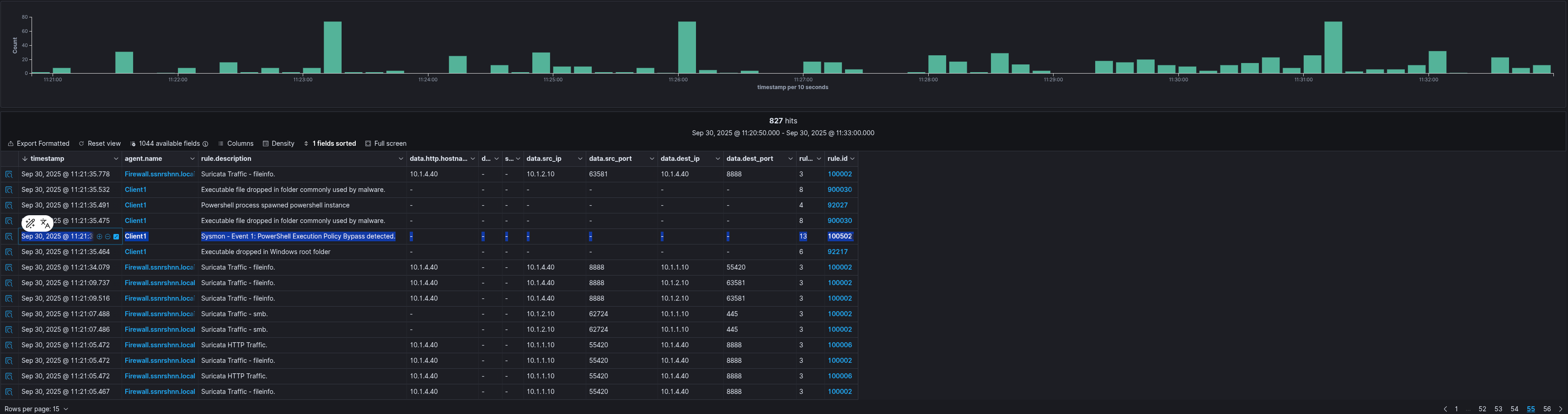Image resolution: width=1568 pixels, height=414 pixels.
Task: Click tallest histogram bar near 11:26:00
Action: 687,48
